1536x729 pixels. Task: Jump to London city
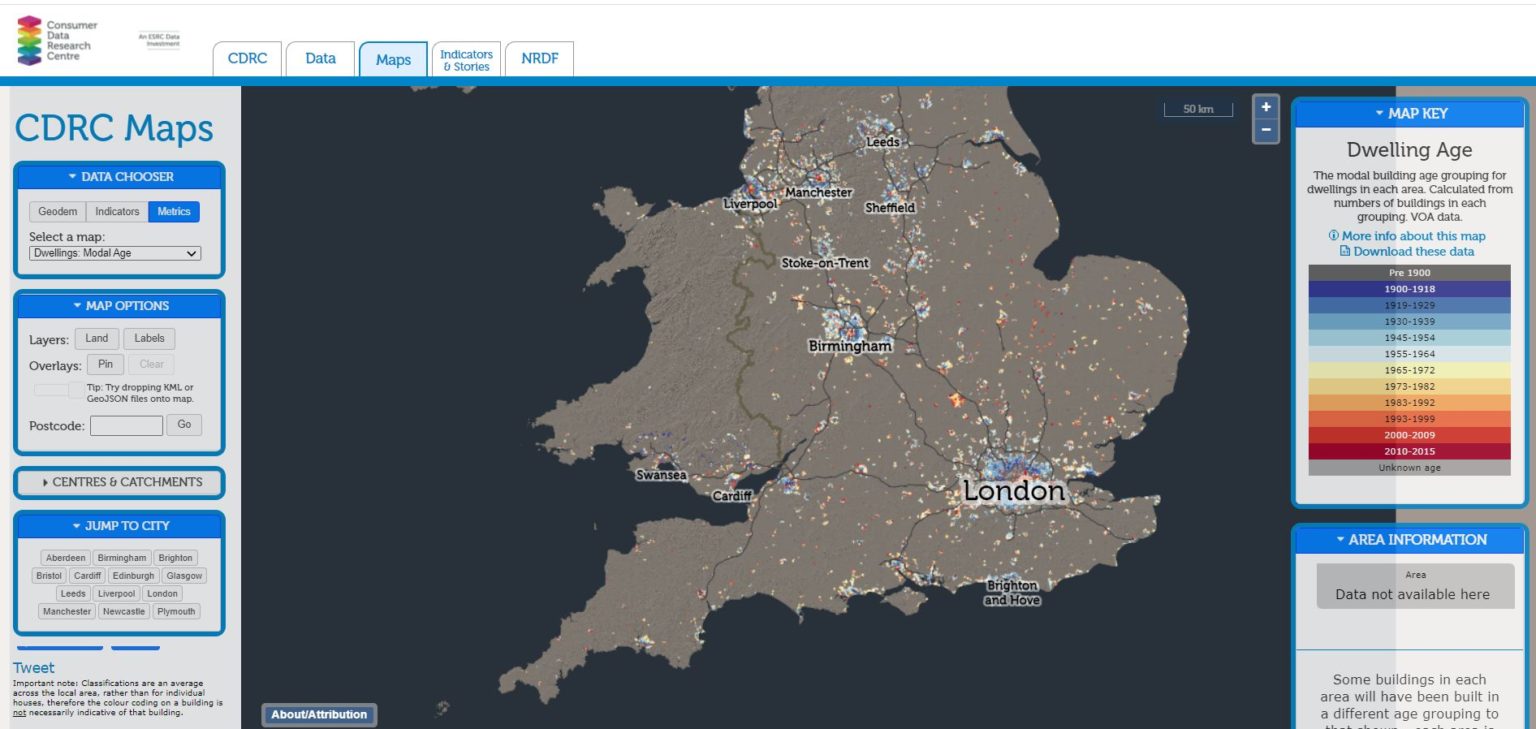[162, 593]
